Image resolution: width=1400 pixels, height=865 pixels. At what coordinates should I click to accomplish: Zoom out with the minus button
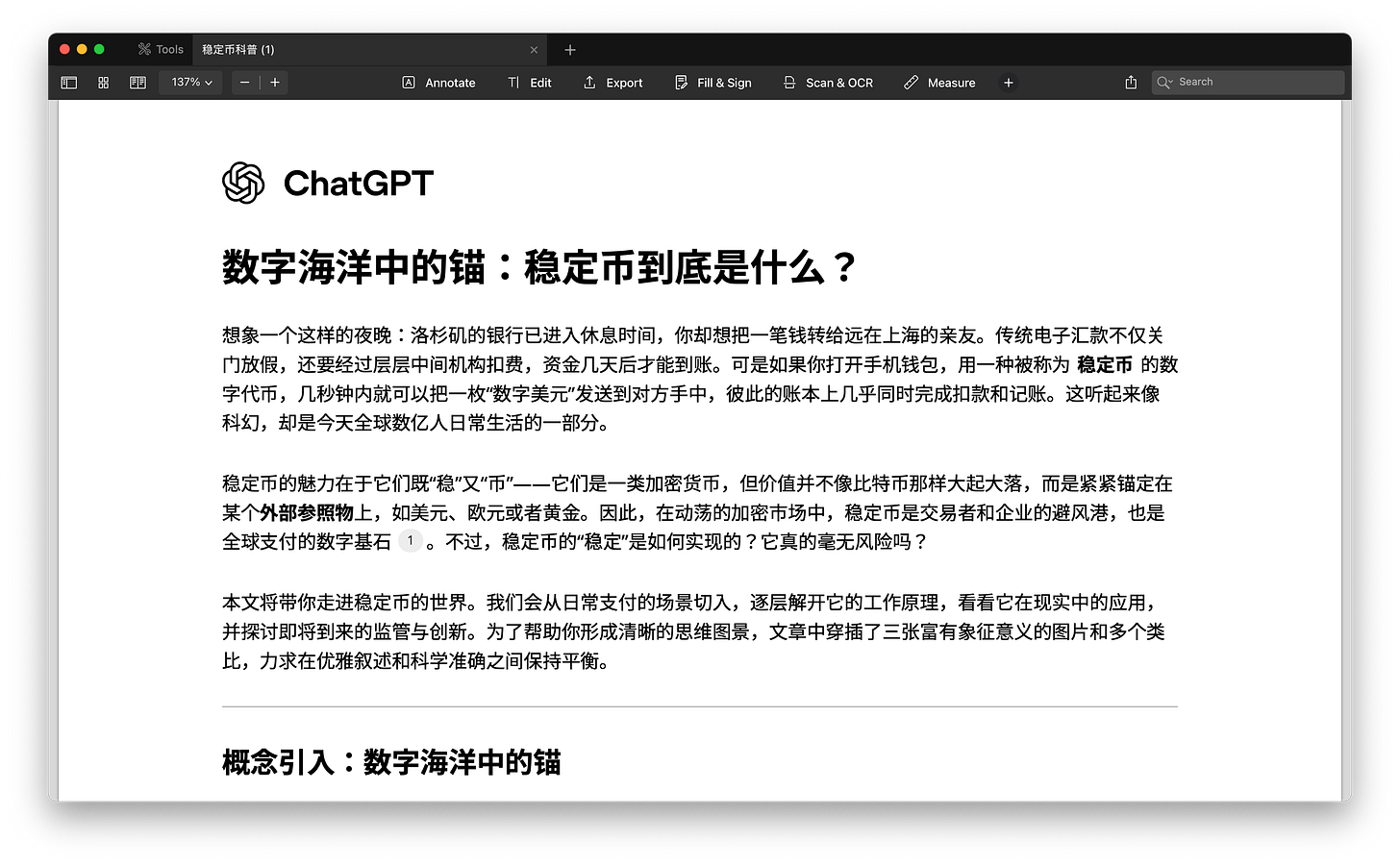click(245, 83)
